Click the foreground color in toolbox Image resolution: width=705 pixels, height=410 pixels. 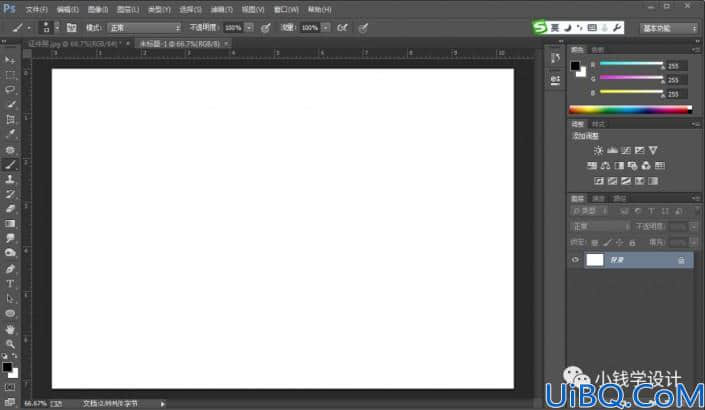(x=7, y=367)
